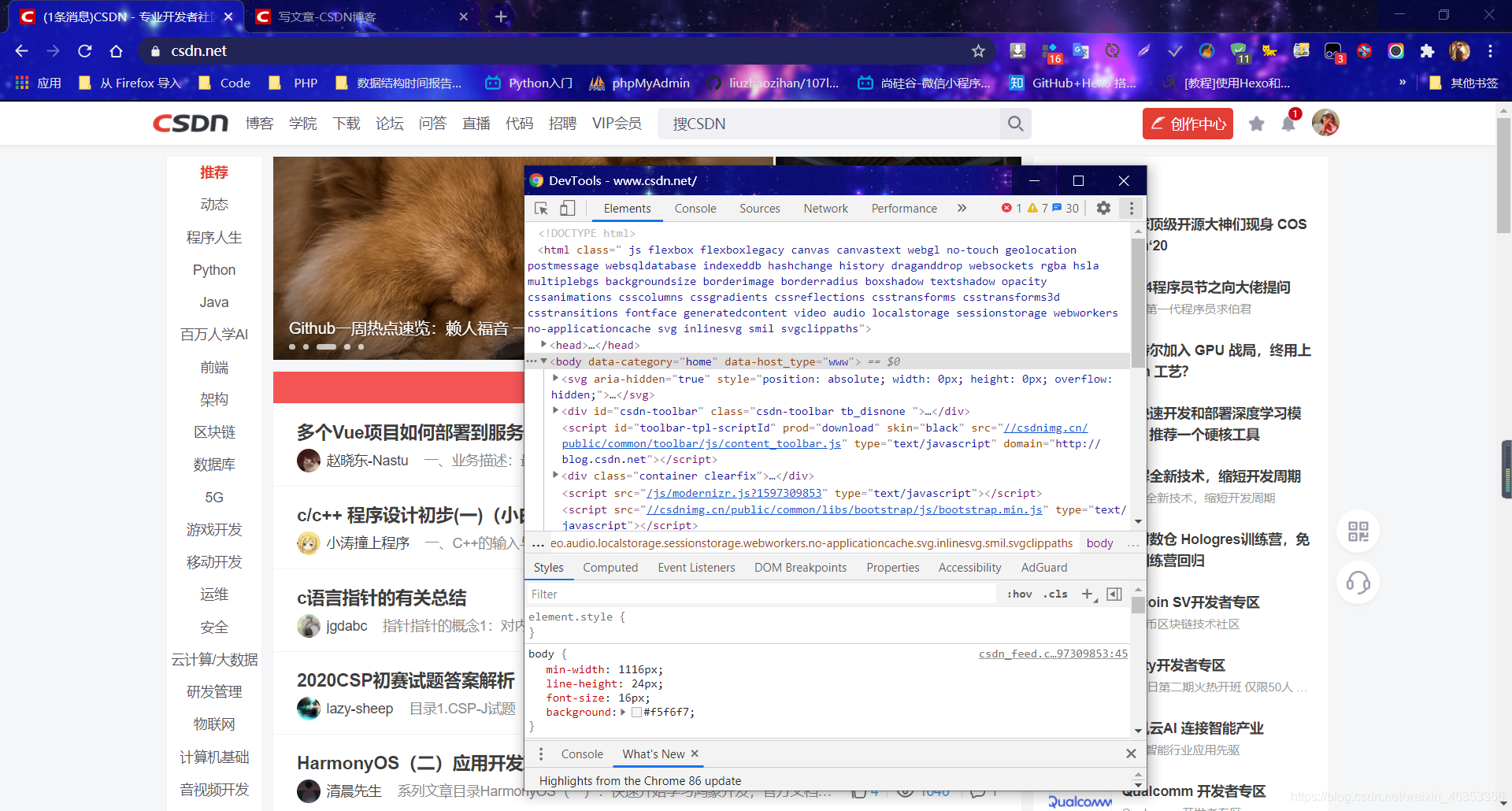Open the 应用 apps bookmark shortcut
The width and height of the screenshot is (1512, 811).
click(38, 83)
